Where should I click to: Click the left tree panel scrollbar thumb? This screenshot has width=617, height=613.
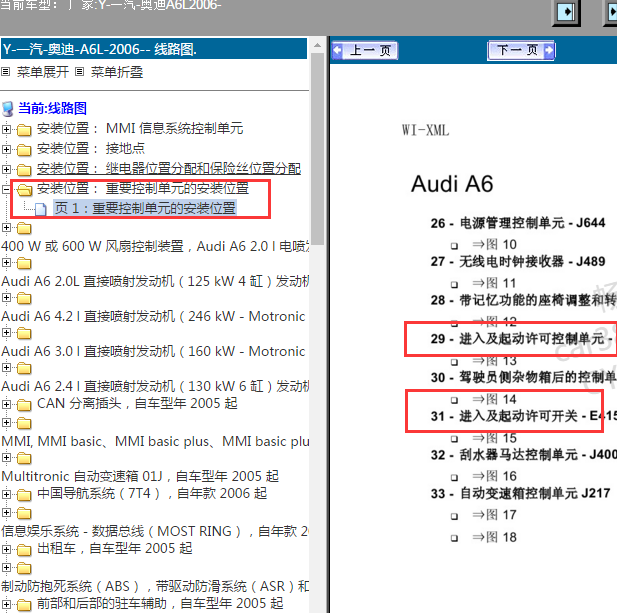click(x=317, y=149)
